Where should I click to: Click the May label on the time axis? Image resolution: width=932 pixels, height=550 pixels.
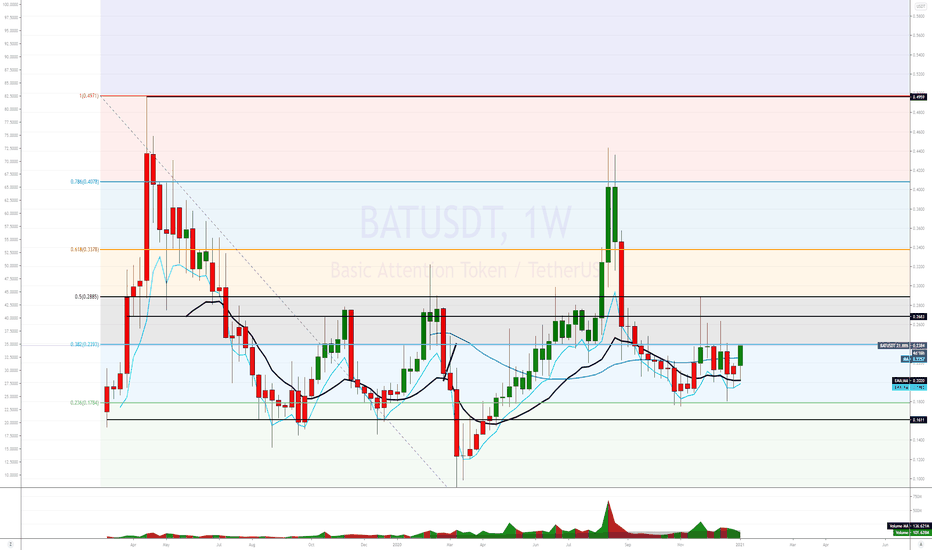[166, 545]
